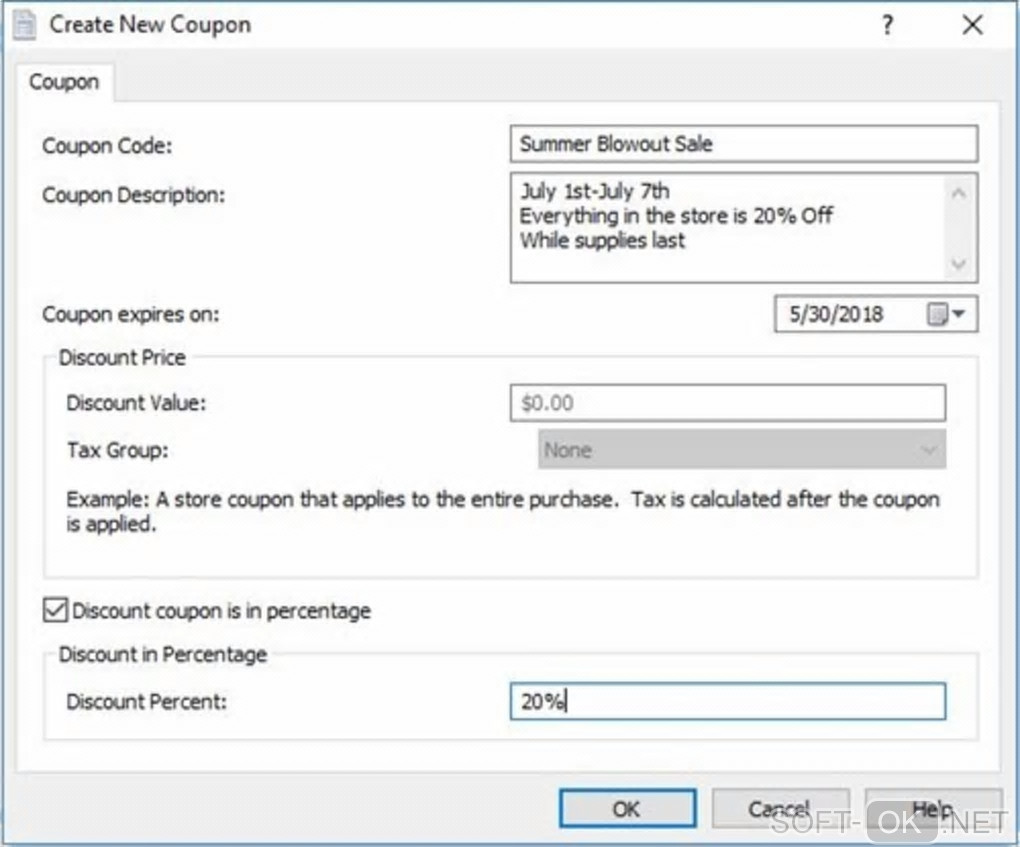The height and width of the screenshot is (847, 1020).
Task: Click the Coupon Description text area
Action: pos(730,228)
